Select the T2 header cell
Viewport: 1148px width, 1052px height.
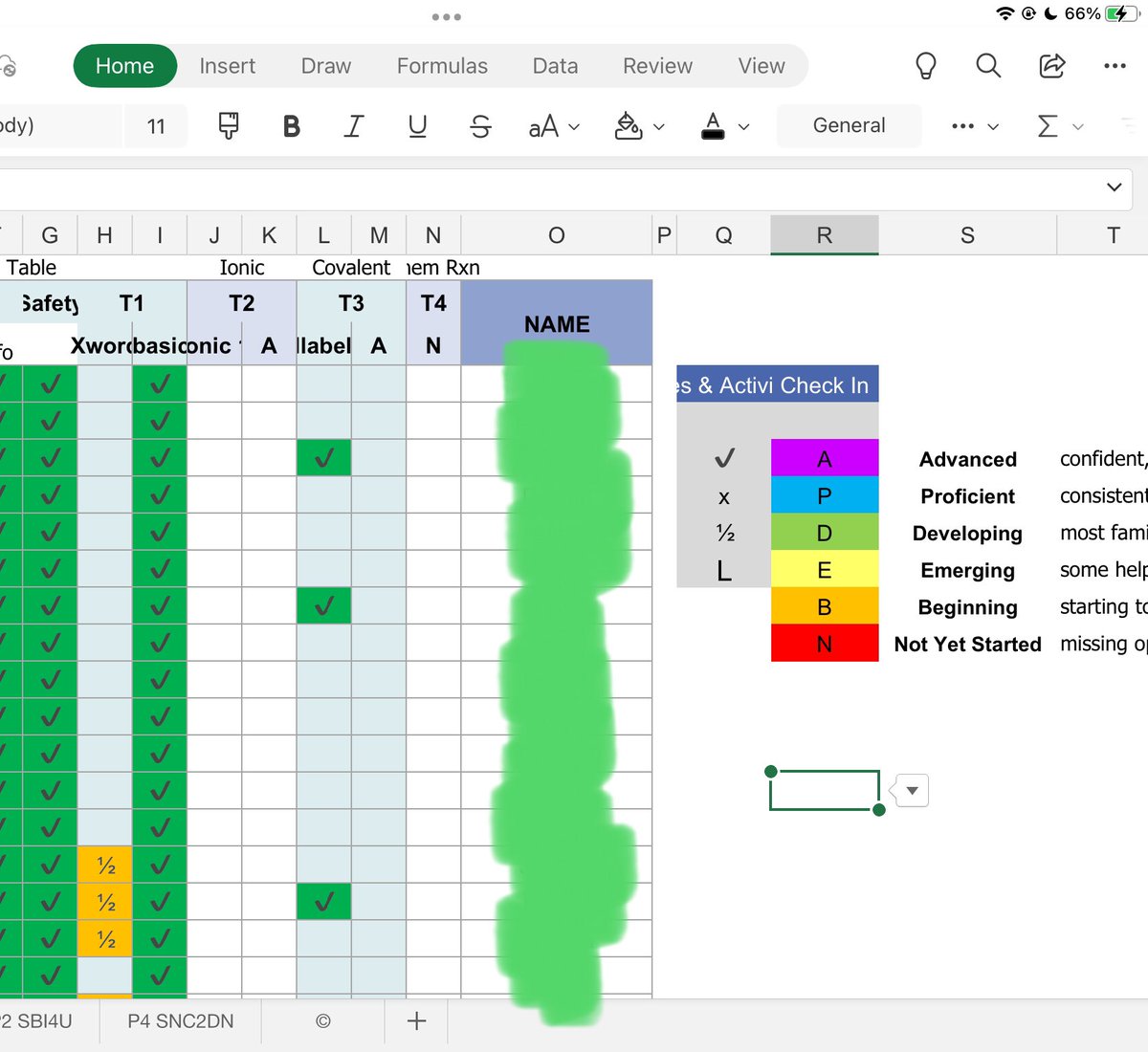pos(242,303)
